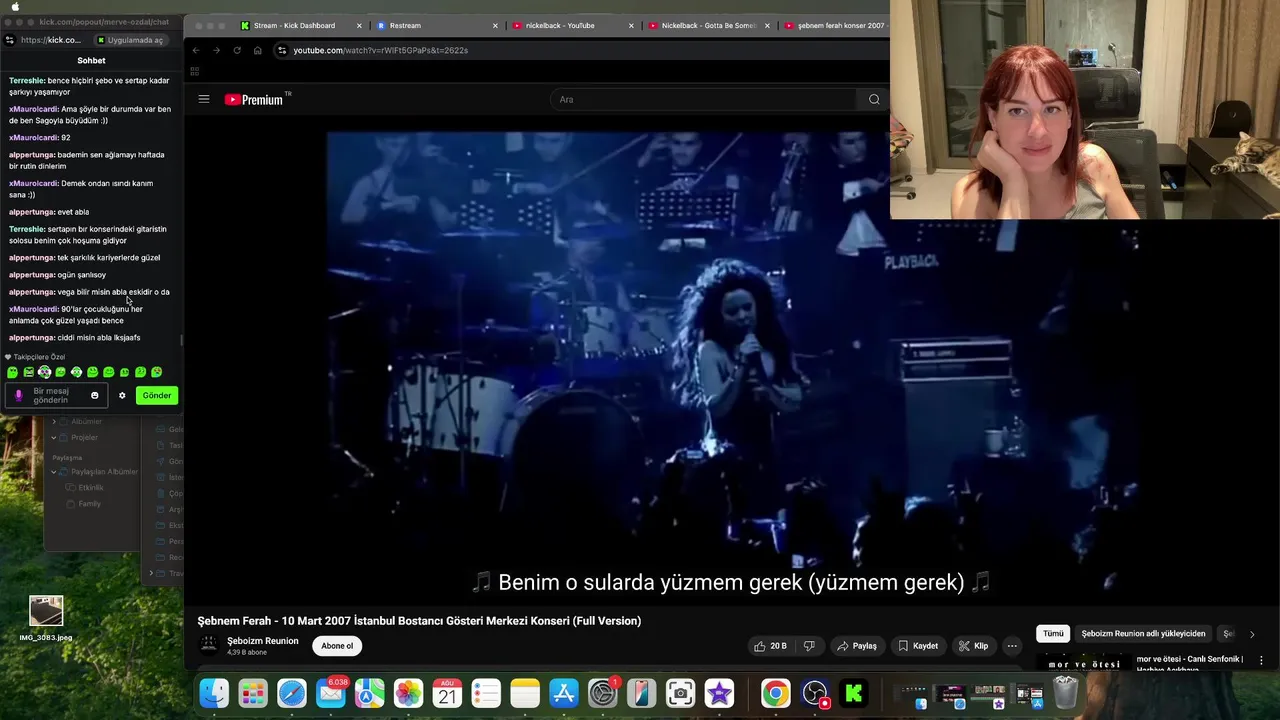1280x720 pixels.
Task: Click in the YouTube 'Ara' search field
Action: [705, 99]
